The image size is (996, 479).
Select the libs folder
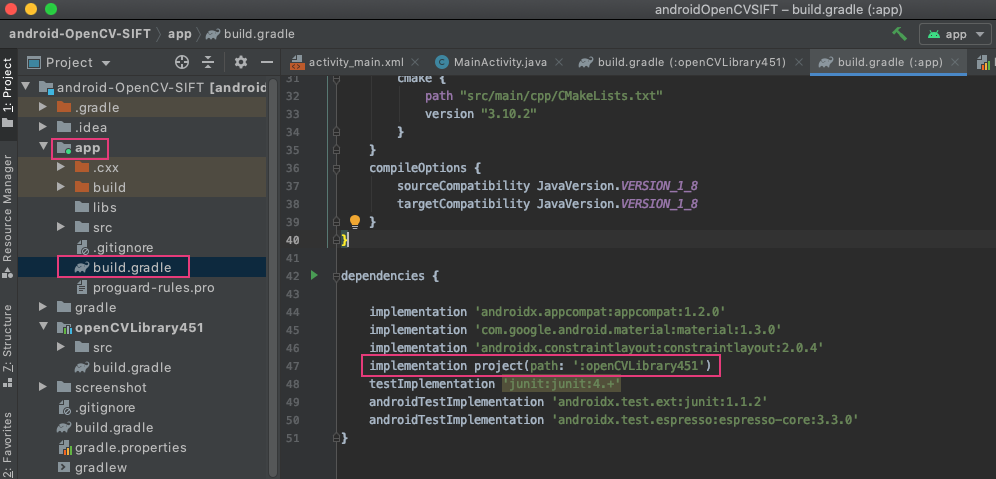pos(95,207)
